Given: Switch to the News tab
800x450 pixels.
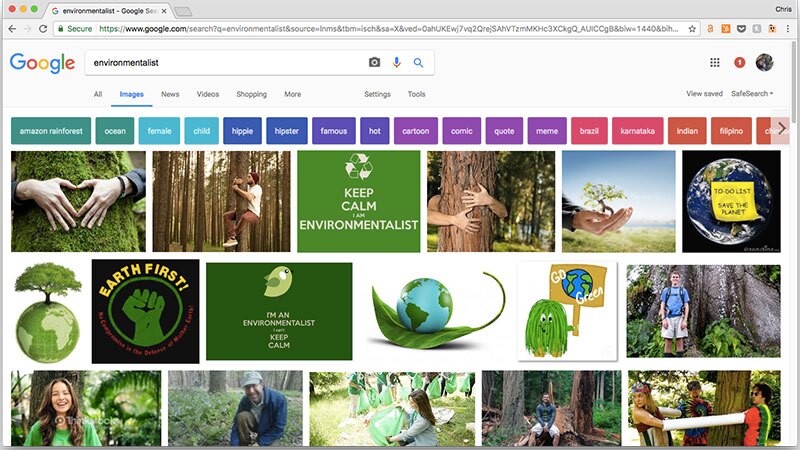Looking at the screenshot, I should 170,94.
